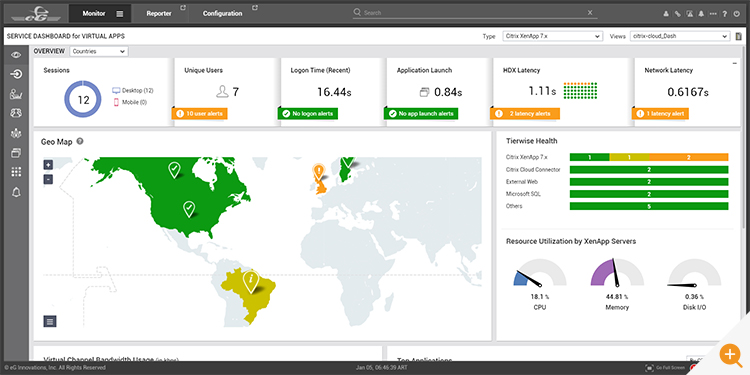The image size is (750, 375).
Task: Click the HDX Latency dot matrix
Action: click(580, 90)
